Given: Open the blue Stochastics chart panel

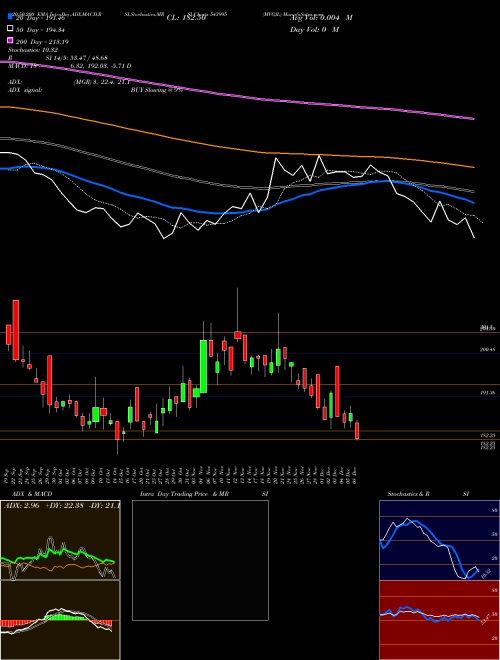Looking at the screenshot, I should (x=439, y=540).
